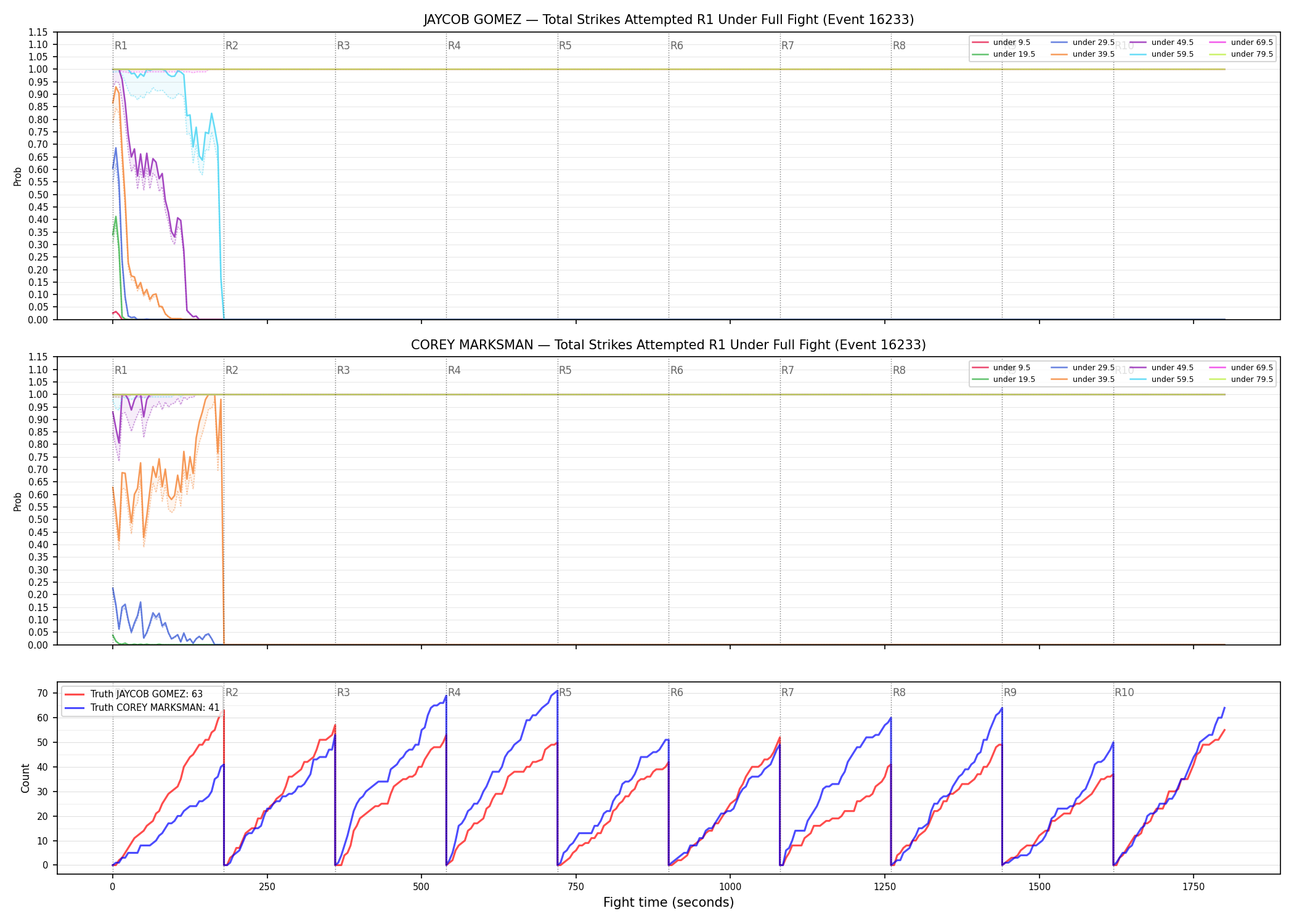Click the R8 round label in Gomez chart
The height and width of the screenshot is (924, 1294).
(x=899, y=46)
